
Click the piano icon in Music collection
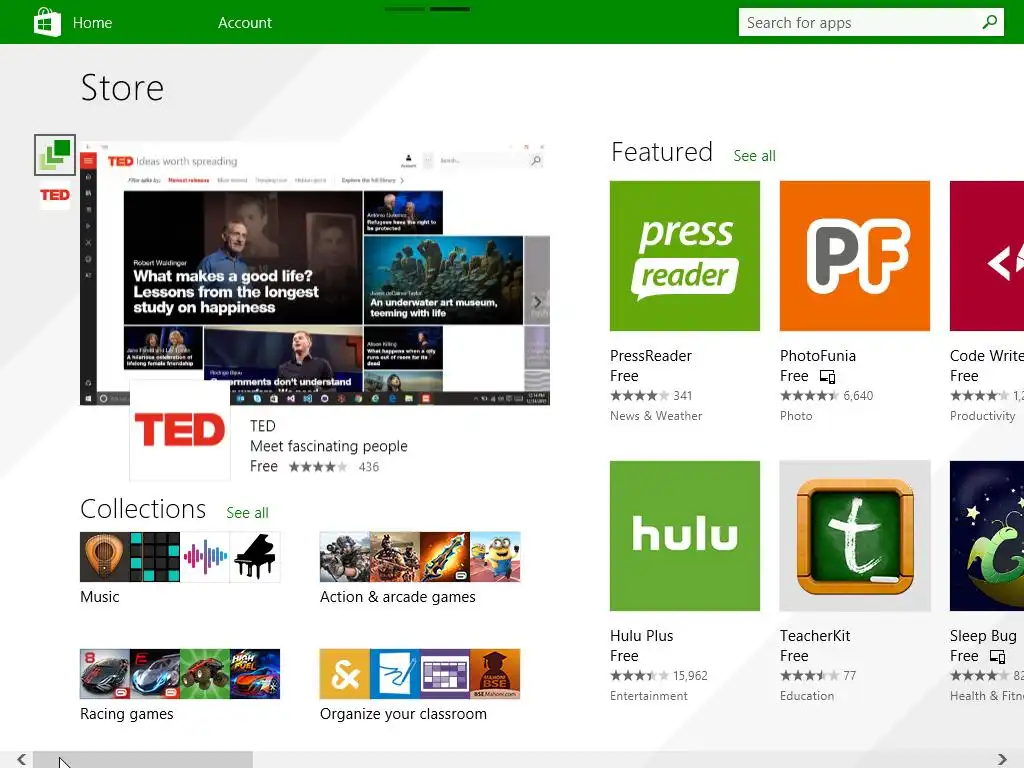(x=255, y=557)
